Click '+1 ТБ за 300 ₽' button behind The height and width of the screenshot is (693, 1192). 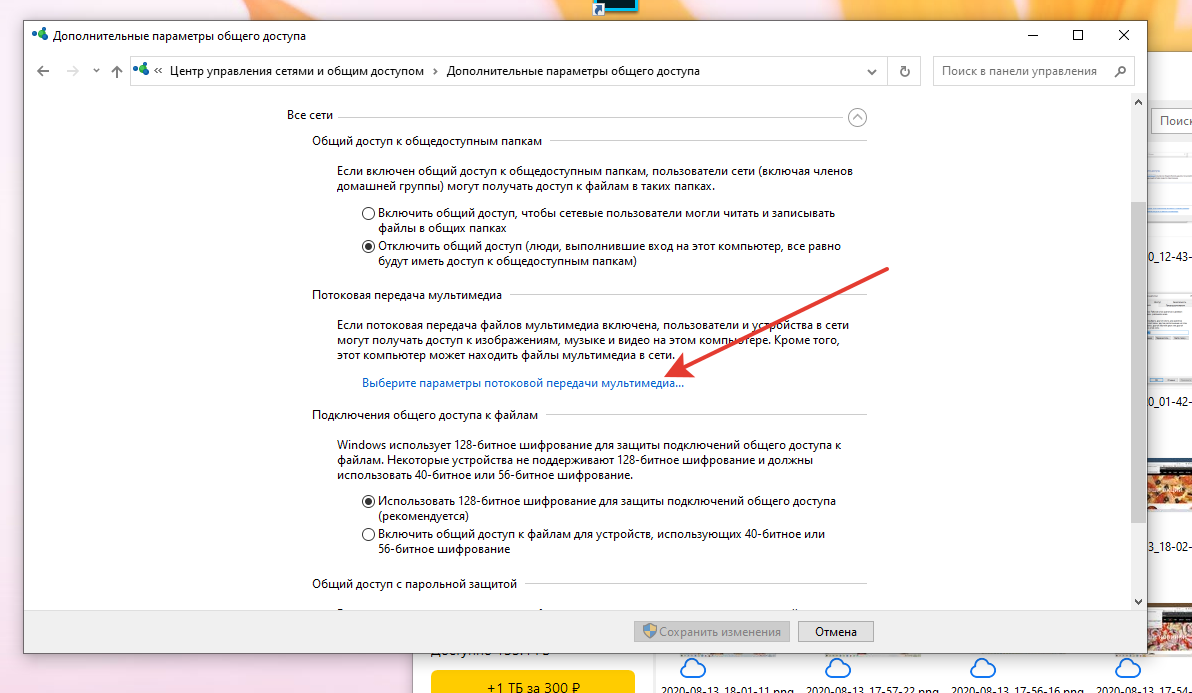(x=533, y=682)
